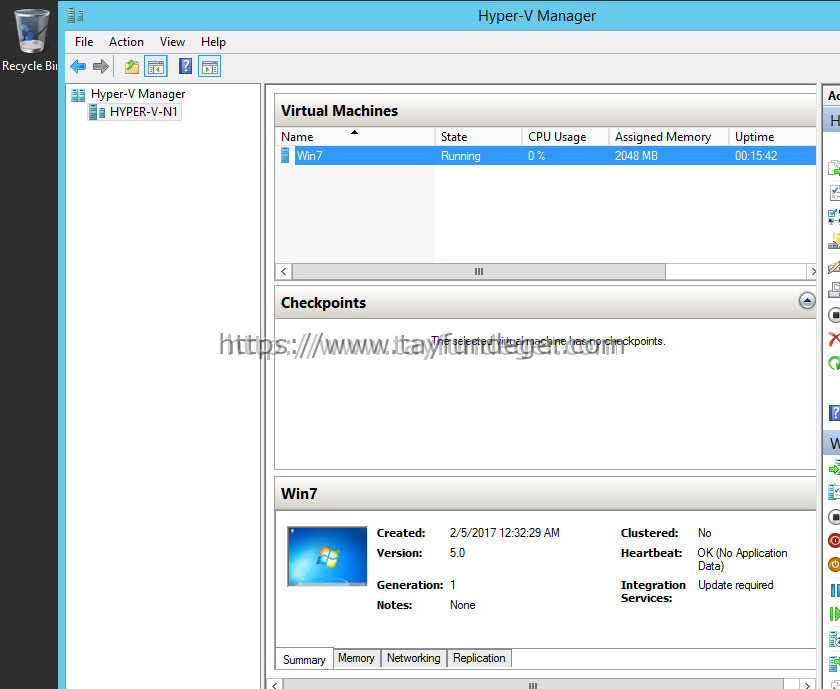840x689 pixels.
Task: Sort by the CPU Usage column header
Action: (x=565, y=137)
